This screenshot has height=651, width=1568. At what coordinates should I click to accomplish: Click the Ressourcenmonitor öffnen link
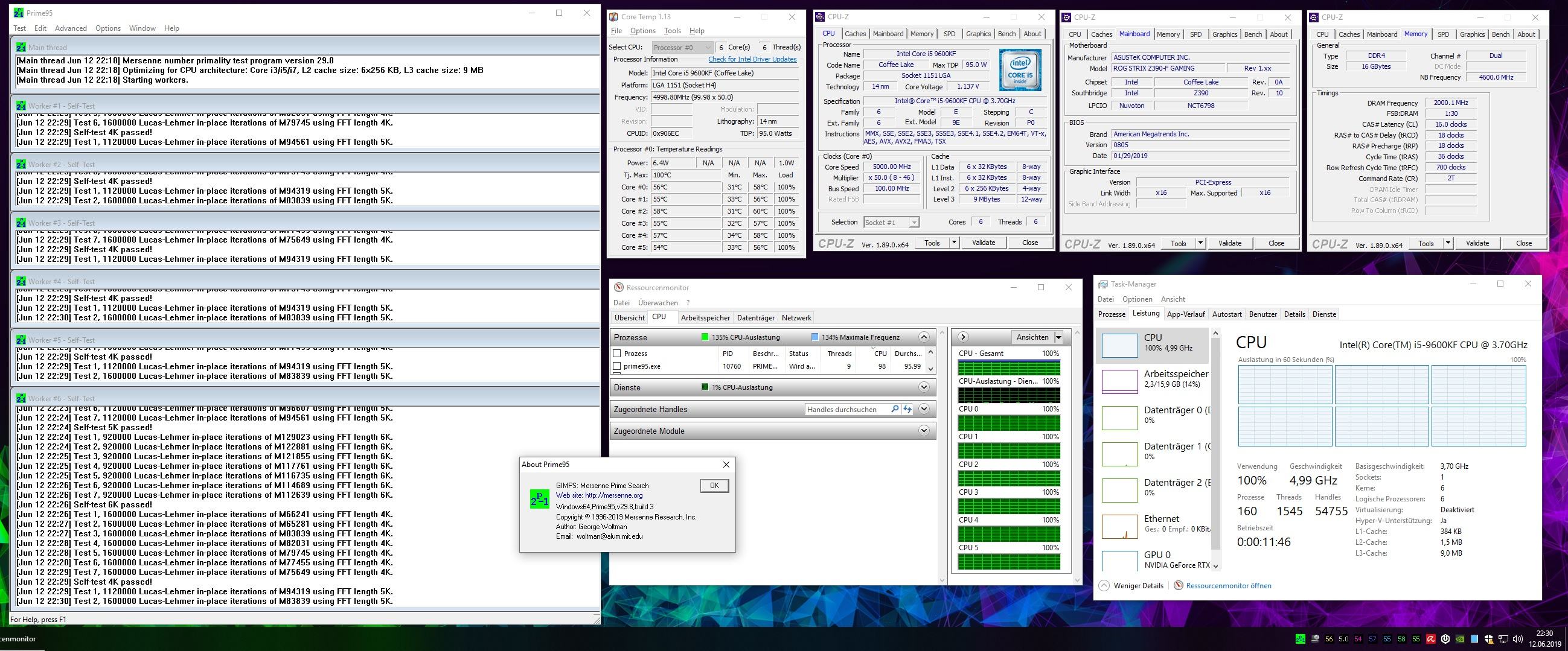click(1228, 586)
